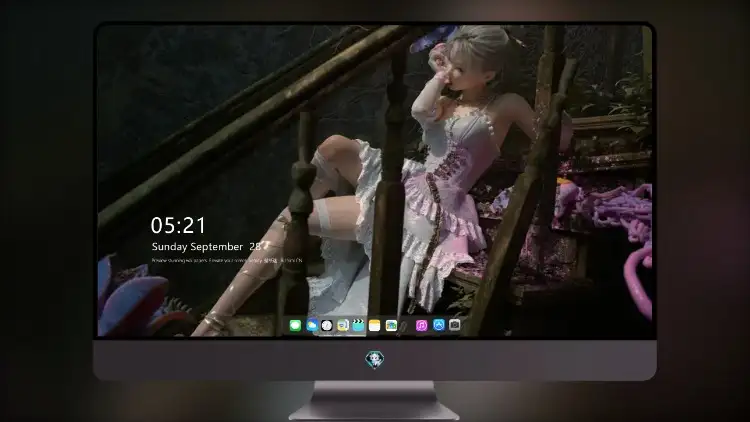Open the yellow Notes app in the dock
This screenshot has width=750, height=422.
tap(375, 325)
